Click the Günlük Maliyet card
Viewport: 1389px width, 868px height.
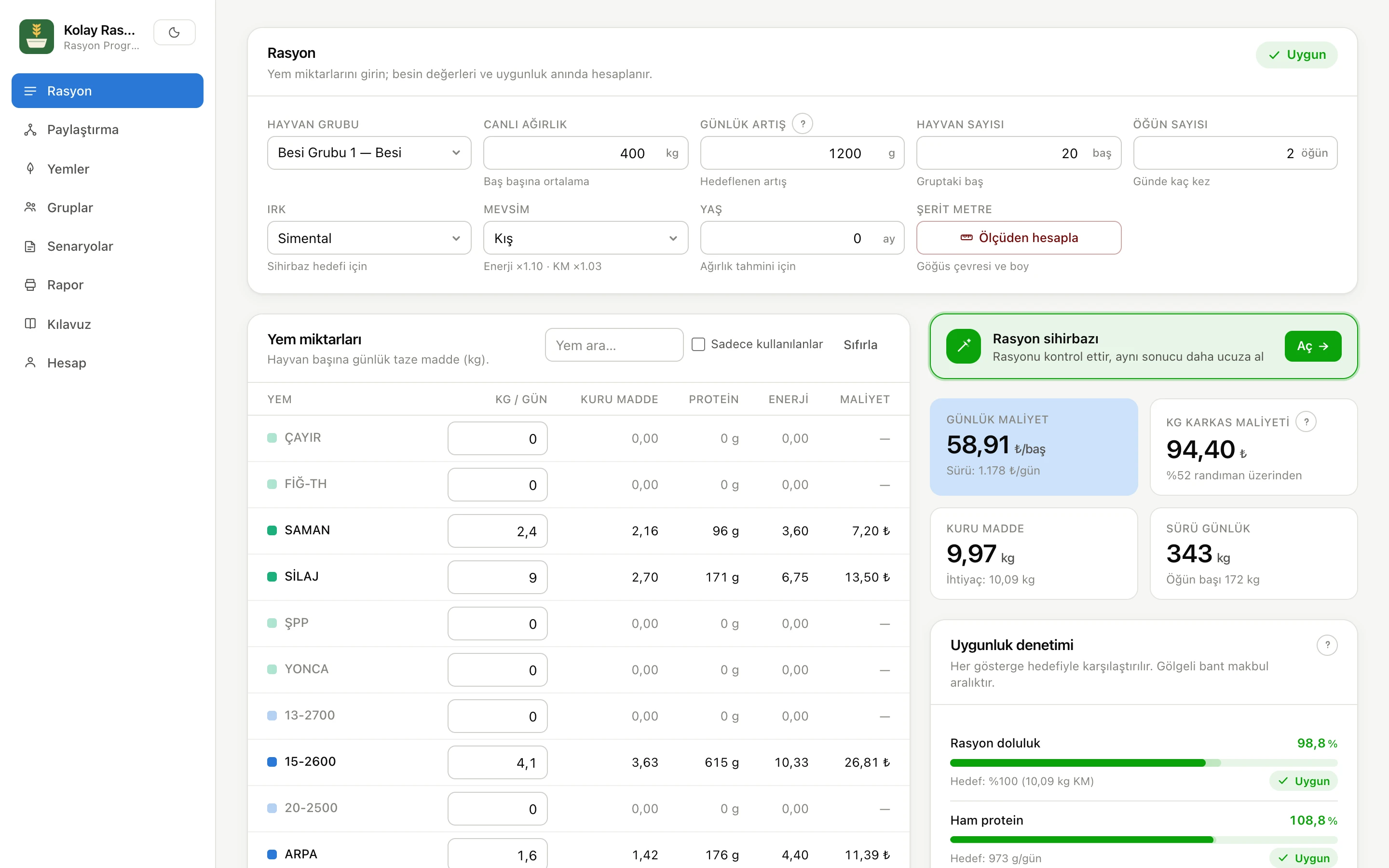point(1033,447)
